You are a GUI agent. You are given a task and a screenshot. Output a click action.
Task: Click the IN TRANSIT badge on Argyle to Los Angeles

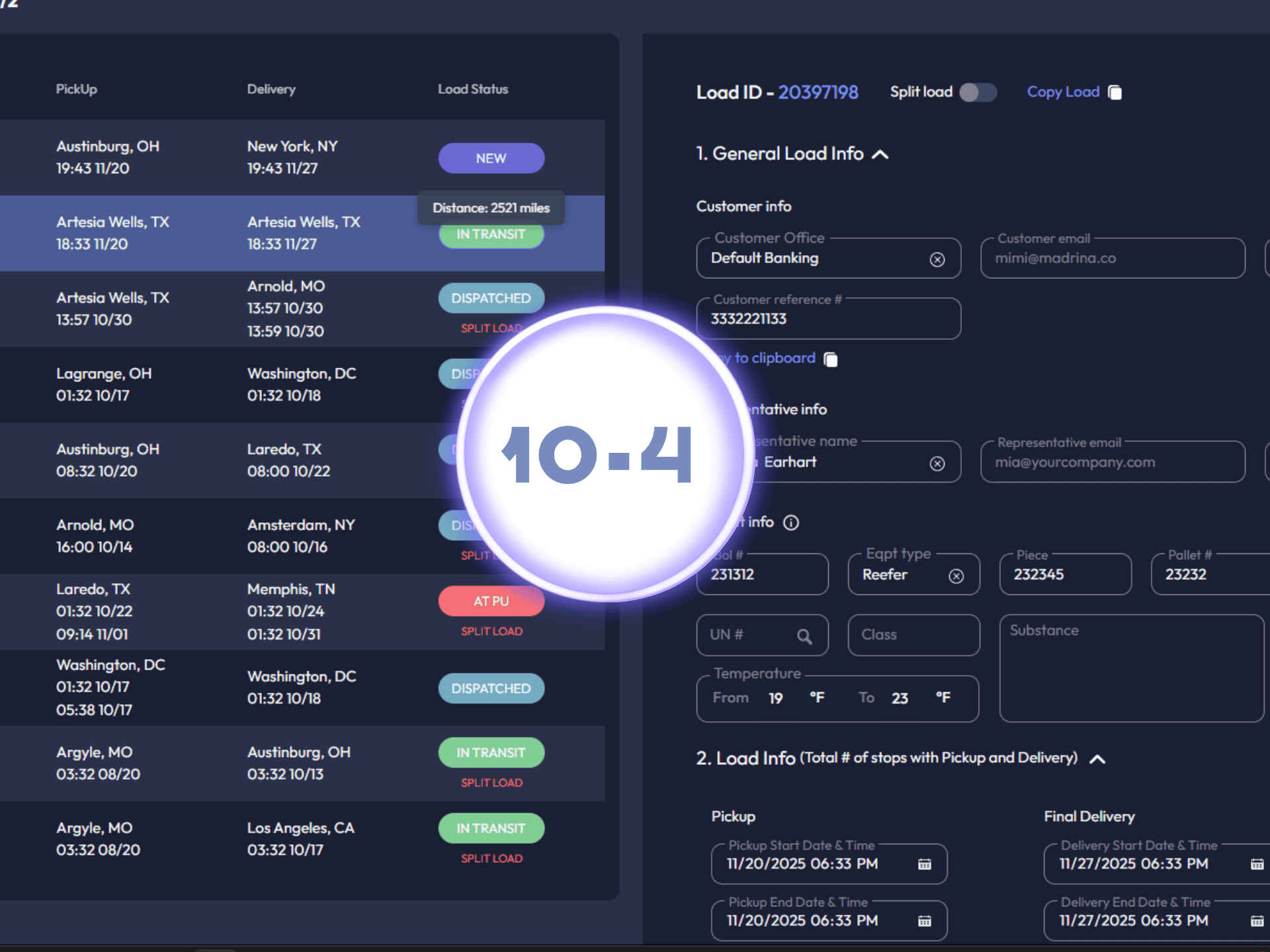[x=491, y=828]
